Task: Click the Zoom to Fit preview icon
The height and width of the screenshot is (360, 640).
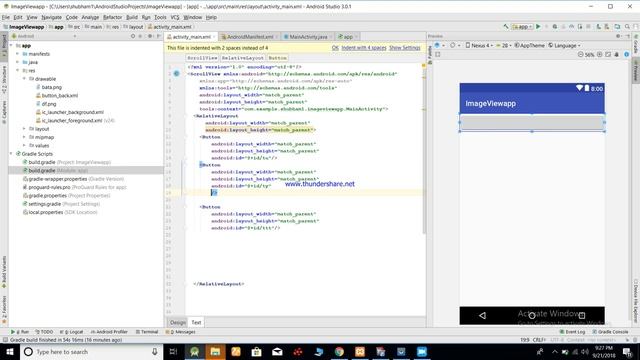Action: point(608,54)
